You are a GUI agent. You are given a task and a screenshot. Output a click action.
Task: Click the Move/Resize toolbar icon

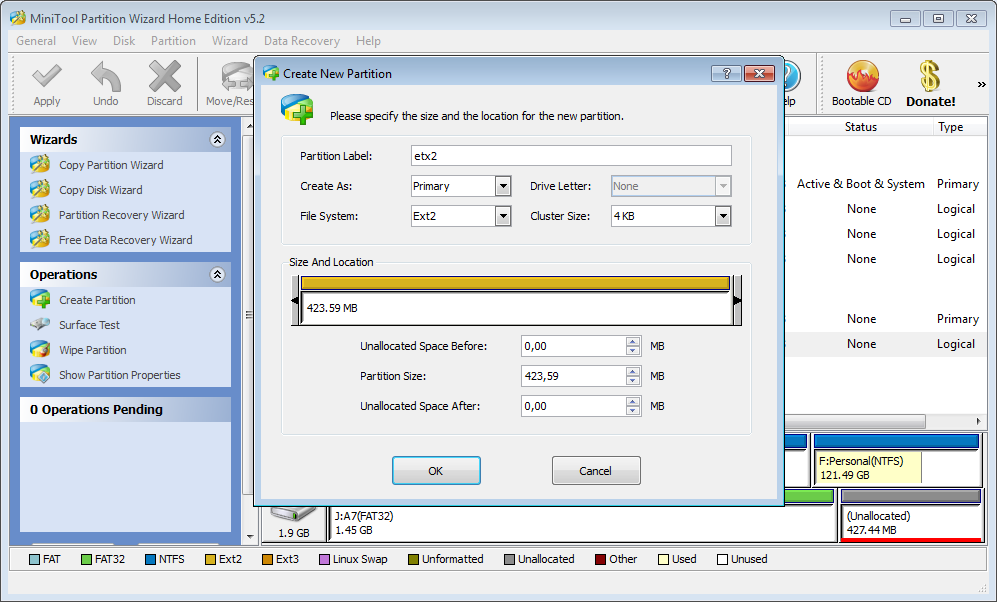pos(237,77)
